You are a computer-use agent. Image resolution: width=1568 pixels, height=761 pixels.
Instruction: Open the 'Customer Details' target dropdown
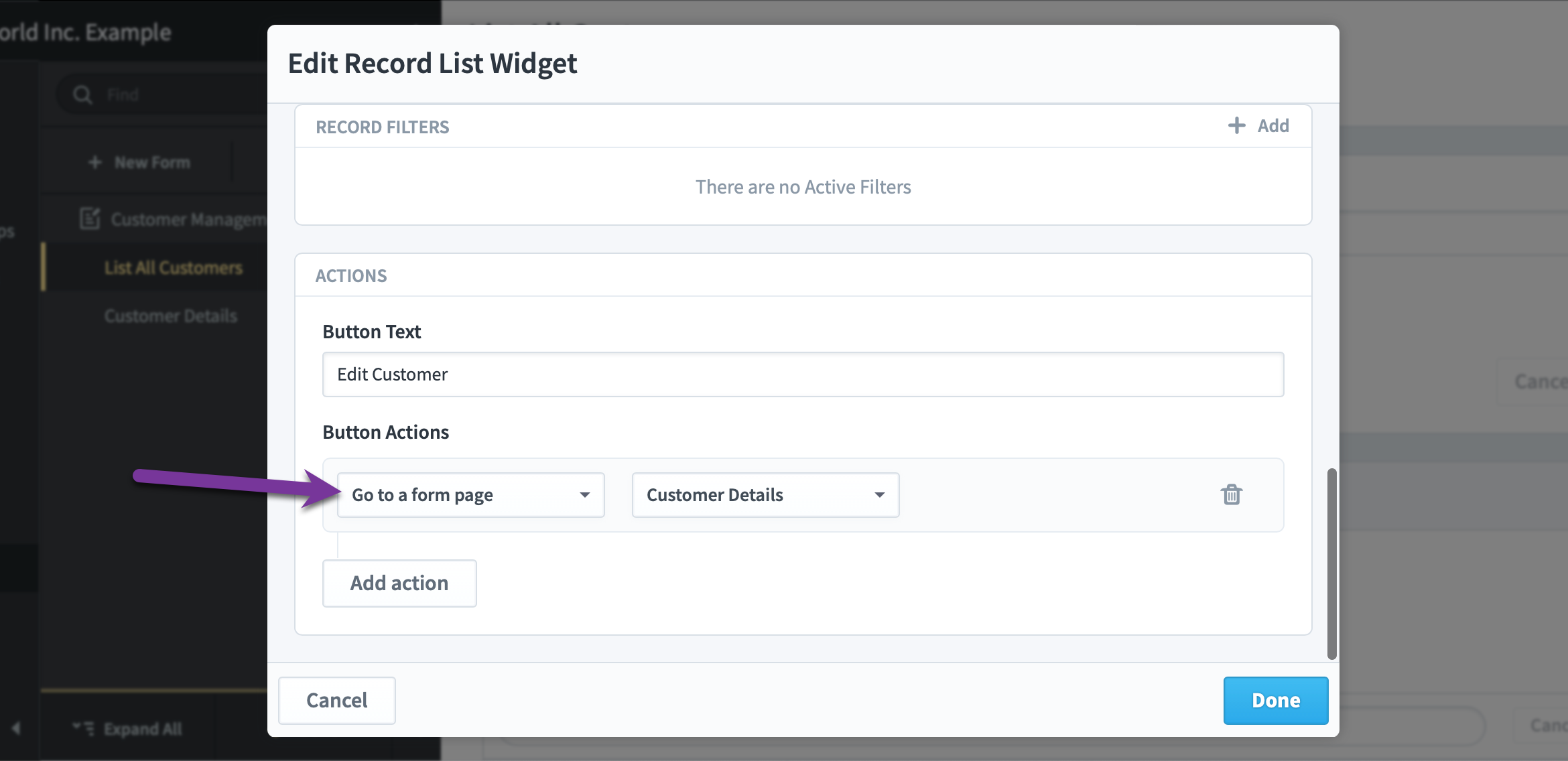pyautogui.click(x=765, y=494)
